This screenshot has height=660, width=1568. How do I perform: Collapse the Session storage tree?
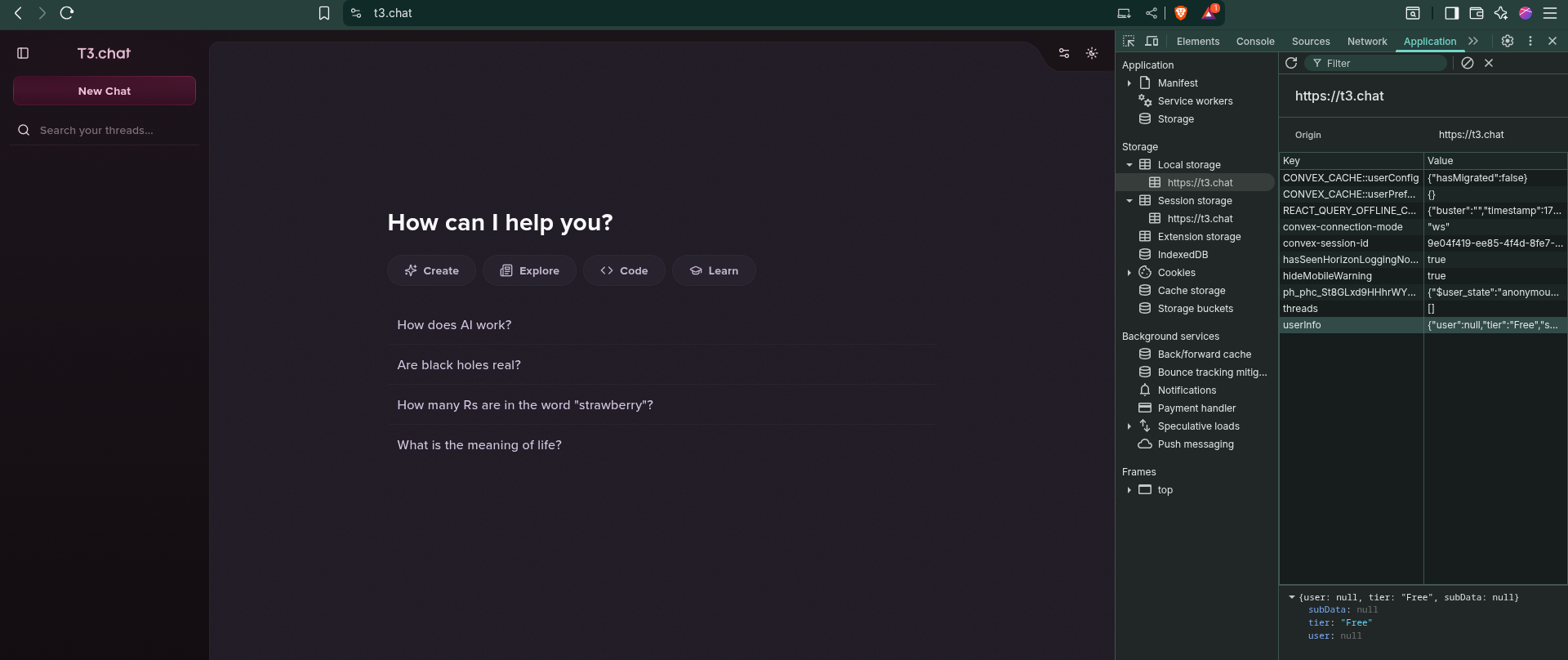(1129, 201)
